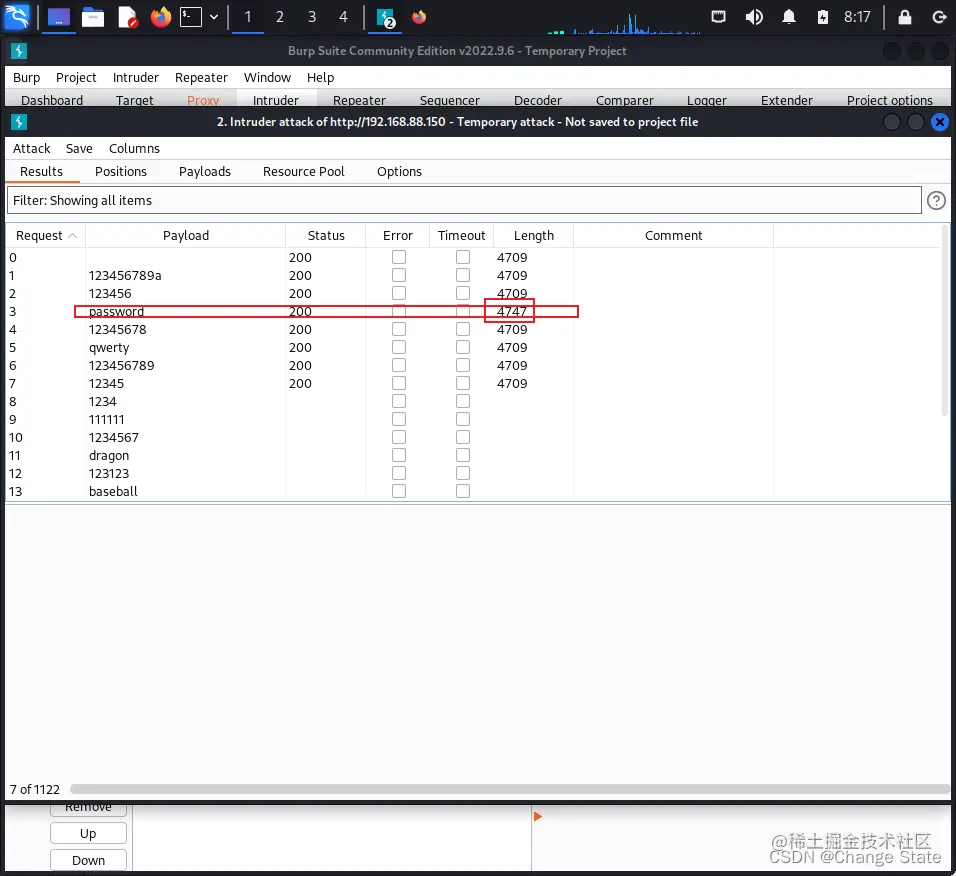The width and height of the screenshot is (956, 876).
Task: Toggle Error checkbox for payload dragon
Action: (x=399, y=455)
